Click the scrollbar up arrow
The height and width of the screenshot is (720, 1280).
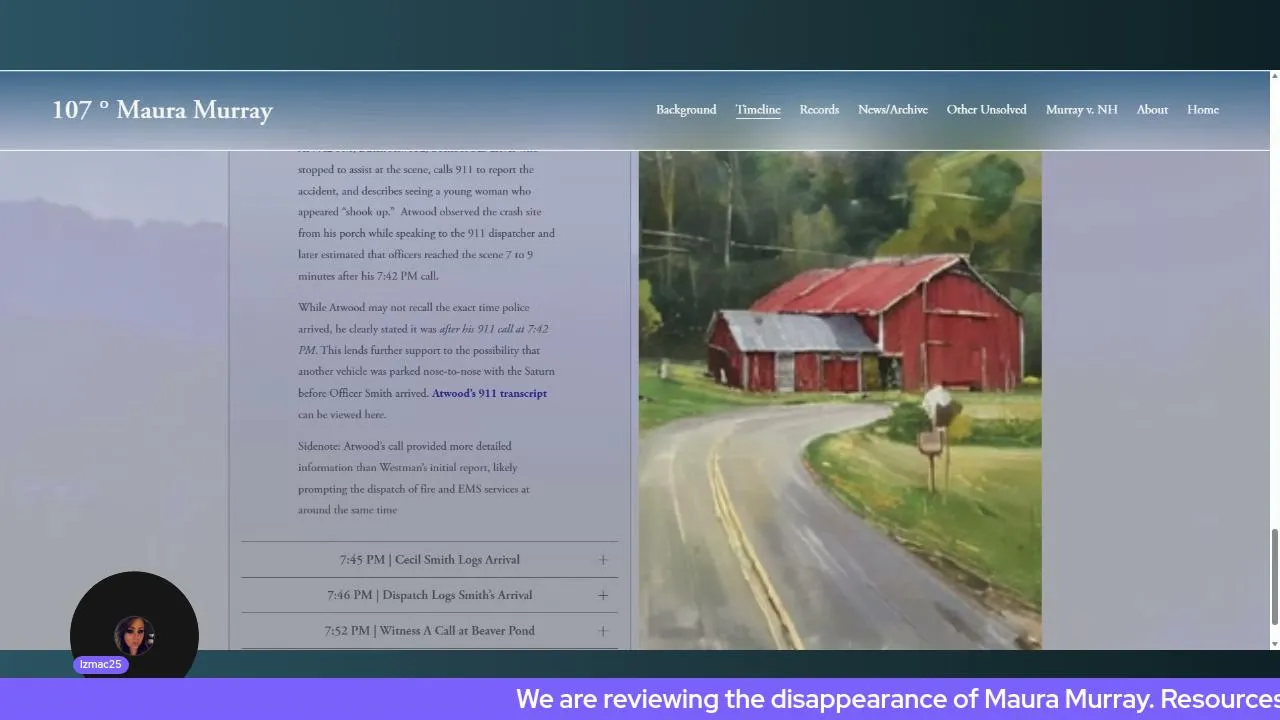tap(1275, 76)
